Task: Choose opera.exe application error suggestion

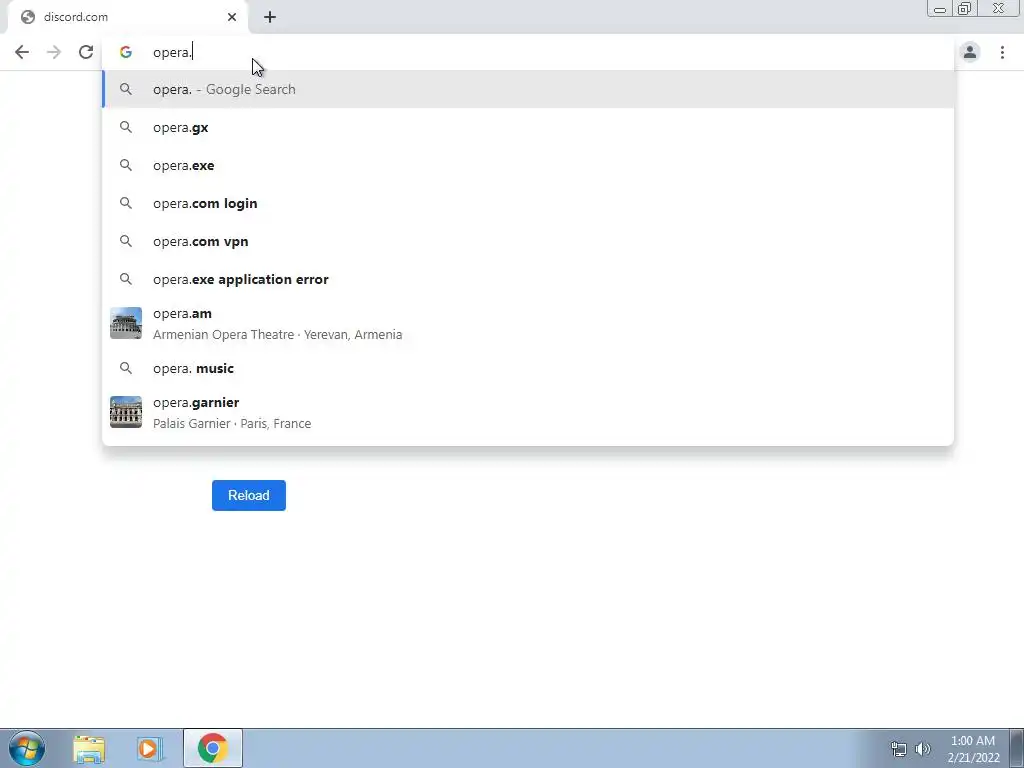Action: pos(528,279)
